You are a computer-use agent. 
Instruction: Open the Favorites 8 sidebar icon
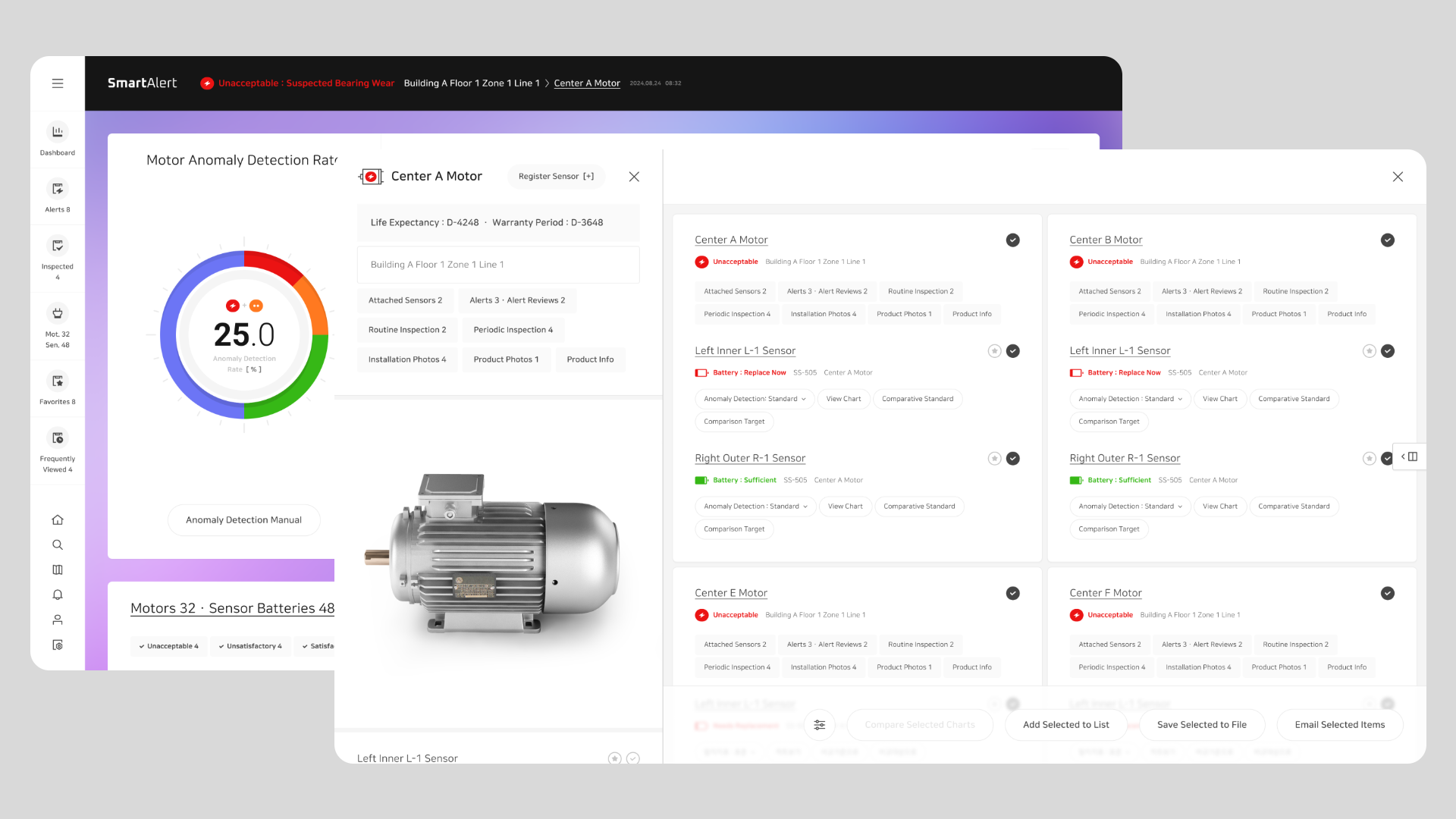tap(58, 381)
